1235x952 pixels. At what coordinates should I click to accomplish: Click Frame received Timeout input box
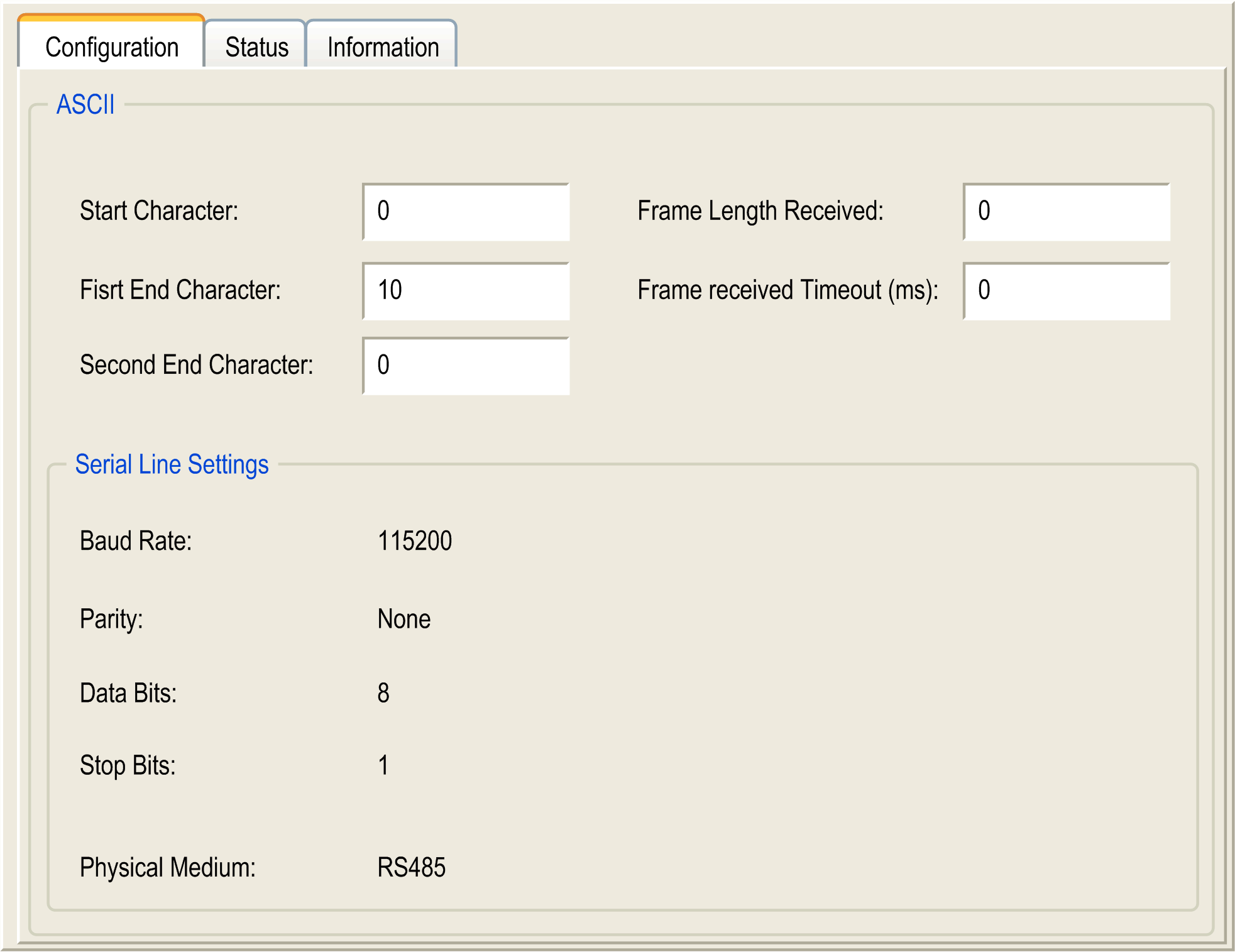coord(1066,291)
